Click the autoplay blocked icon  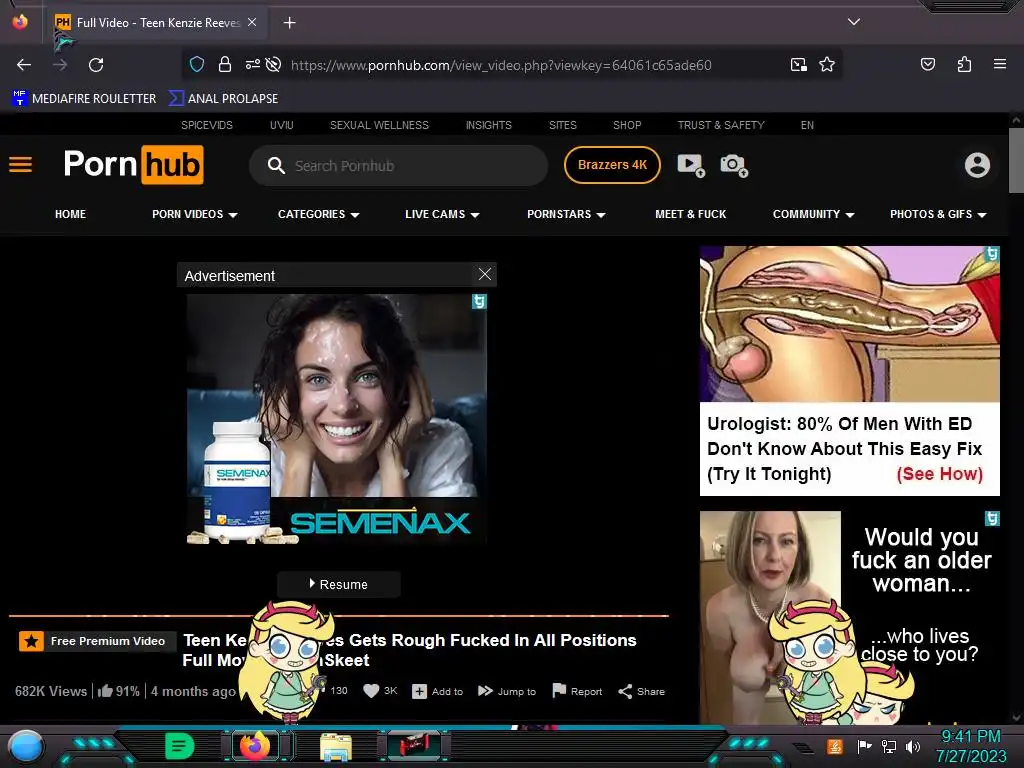pyautogui.click(x=274, y=64)
